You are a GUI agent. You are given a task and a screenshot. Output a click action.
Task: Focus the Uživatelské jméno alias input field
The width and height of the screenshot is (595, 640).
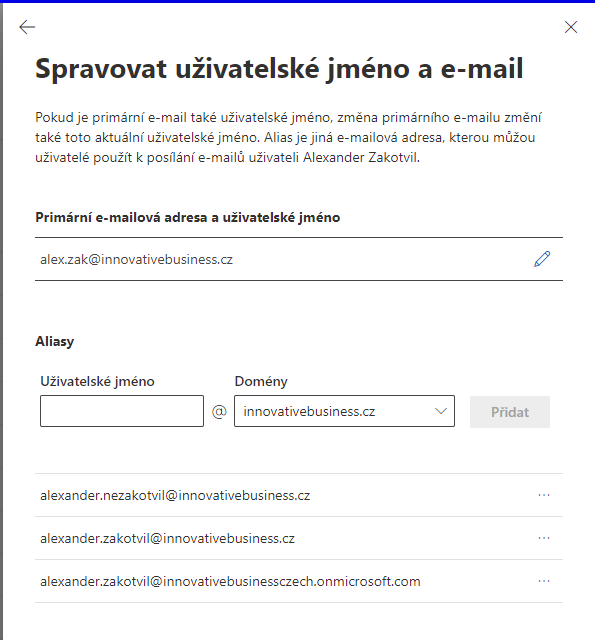(122, 411)
